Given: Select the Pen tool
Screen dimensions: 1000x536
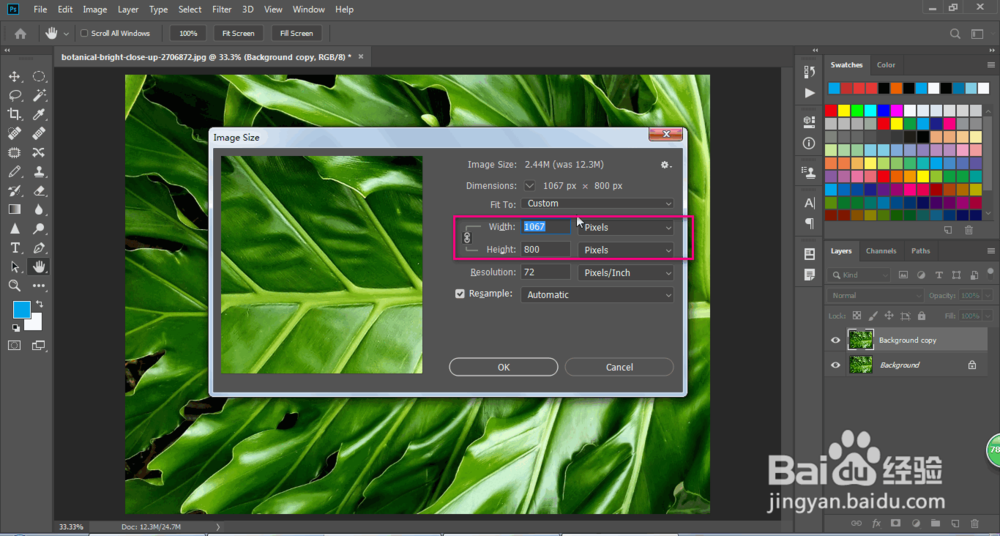Looking at the screenshot, I should click(x=39, y=248).
